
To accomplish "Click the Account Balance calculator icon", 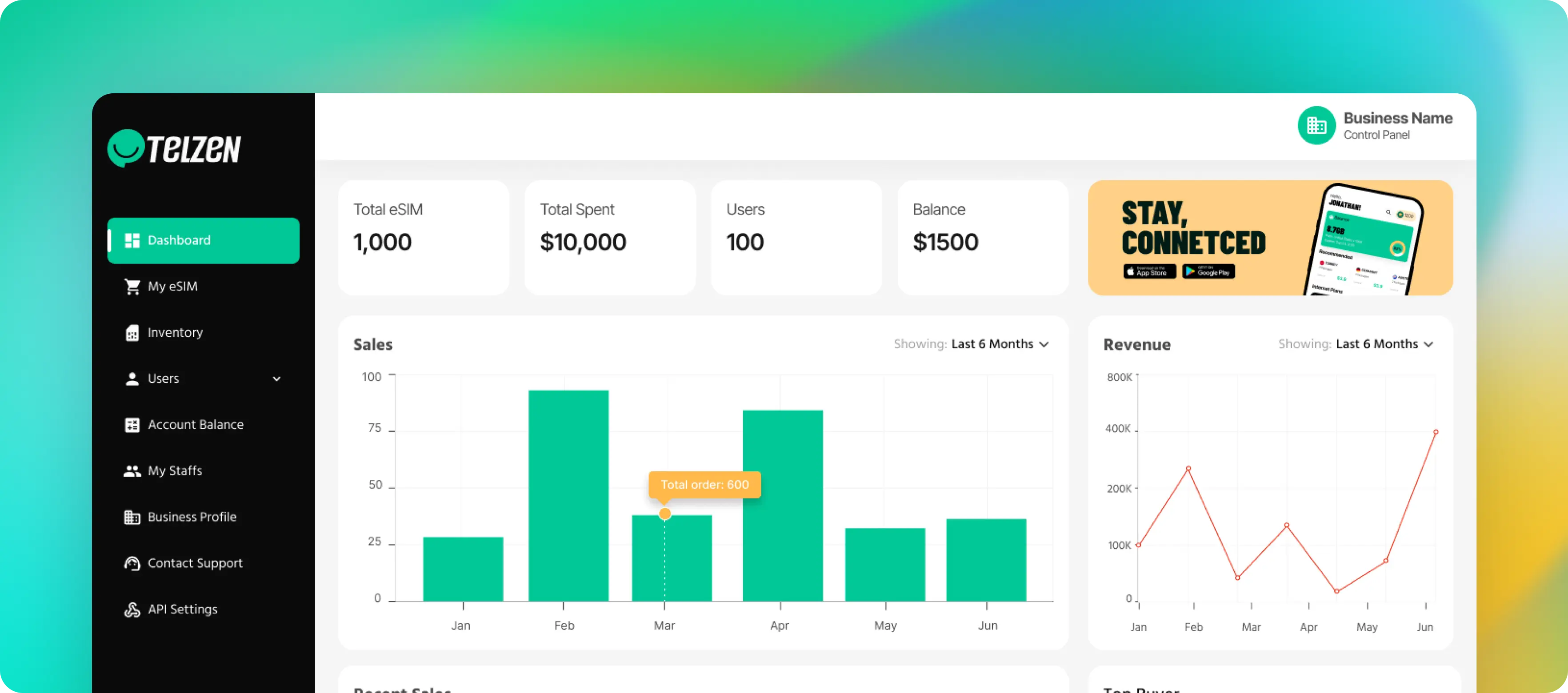I will 132,425.
